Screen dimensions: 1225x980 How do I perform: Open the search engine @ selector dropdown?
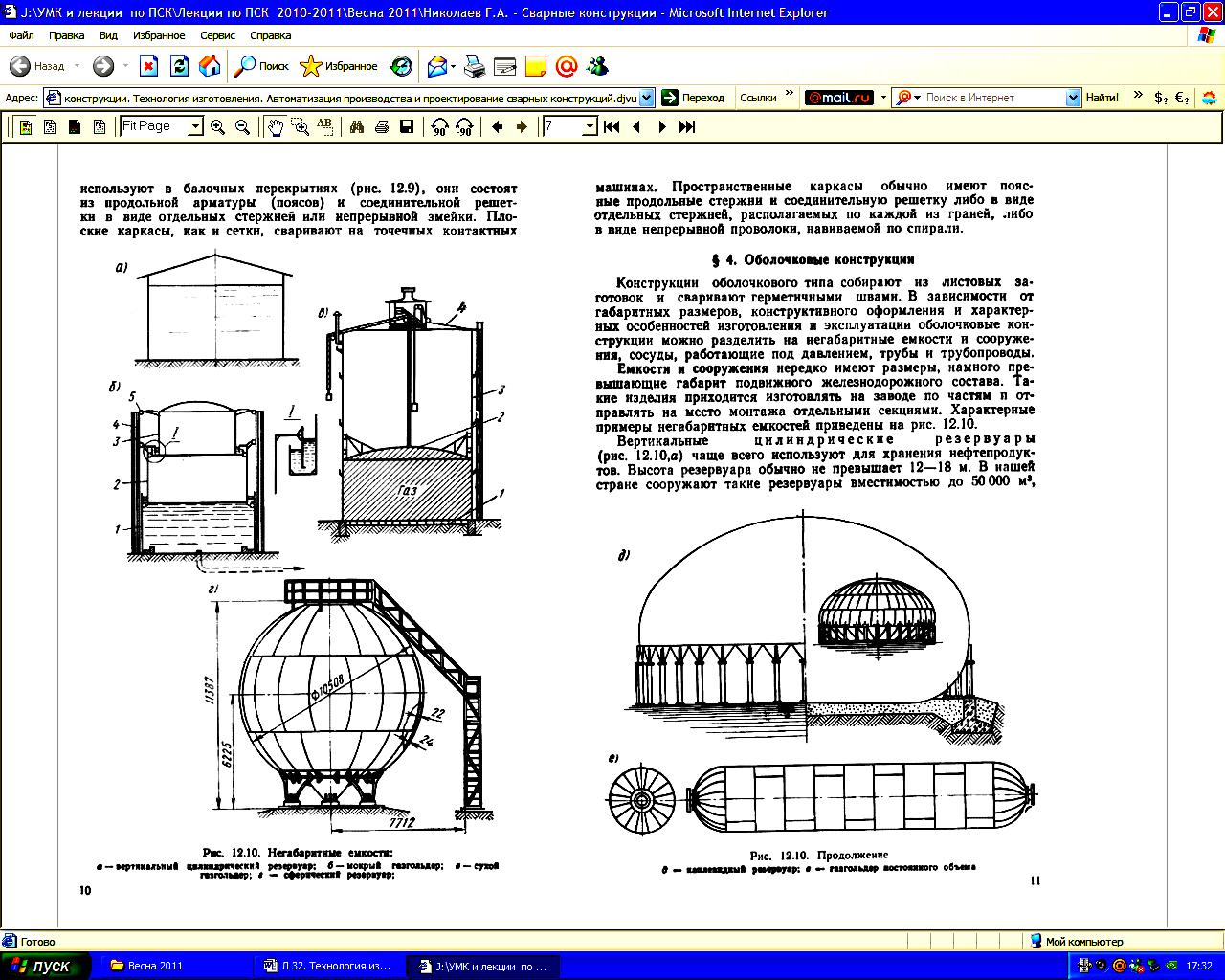pyautogui.click(x=907, y=98)
